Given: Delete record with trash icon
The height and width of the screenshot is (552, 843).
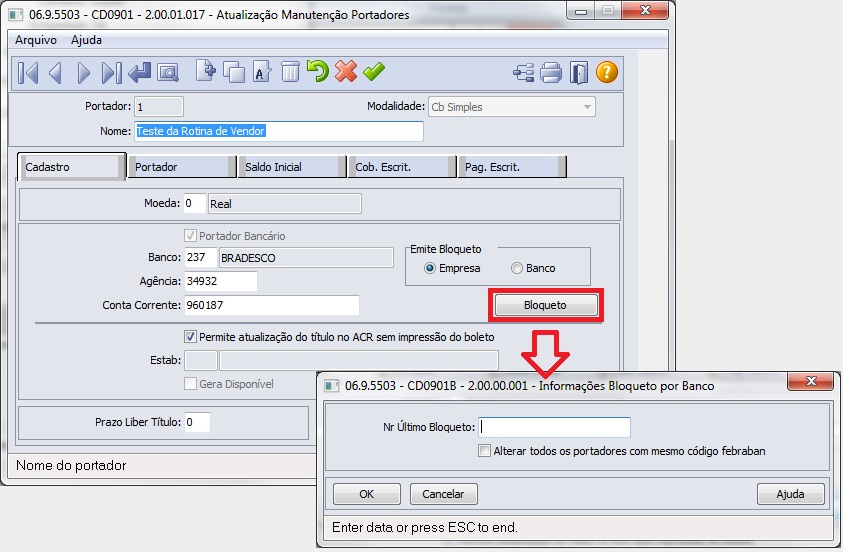Looking at the screenshot, I should pos(290,72).
